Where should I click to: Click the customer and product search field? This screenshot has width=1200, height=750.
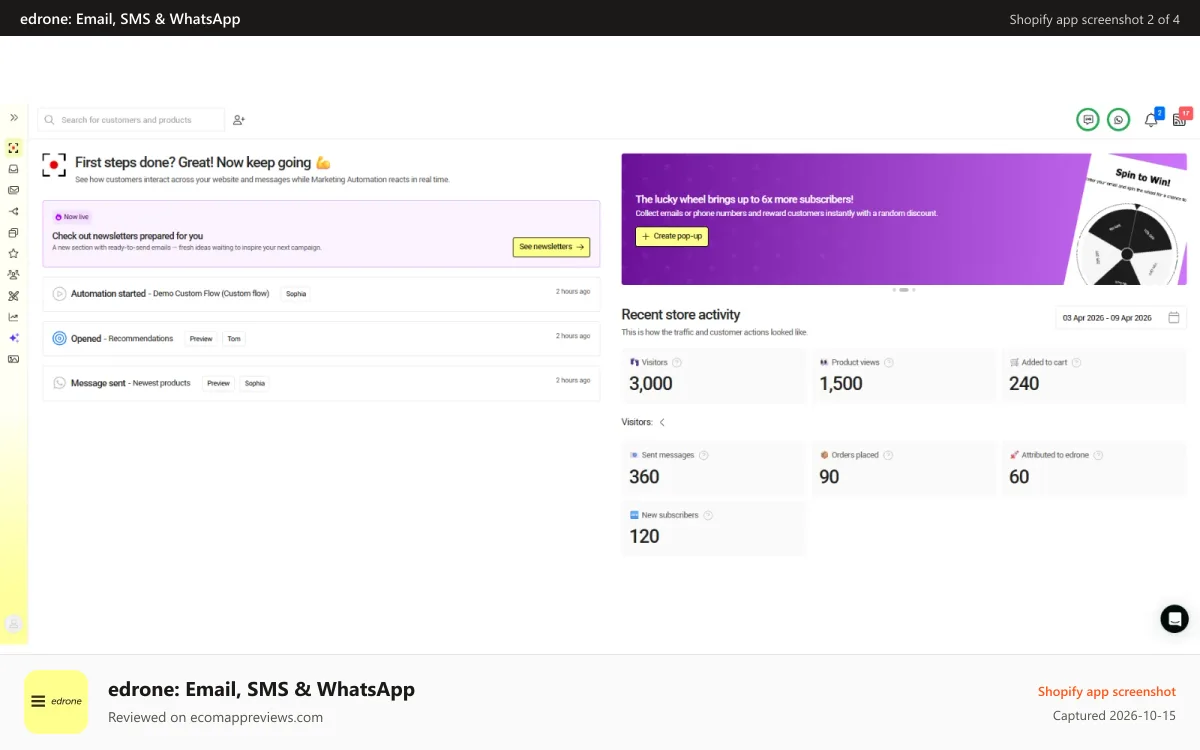click(x=131, y=120)
